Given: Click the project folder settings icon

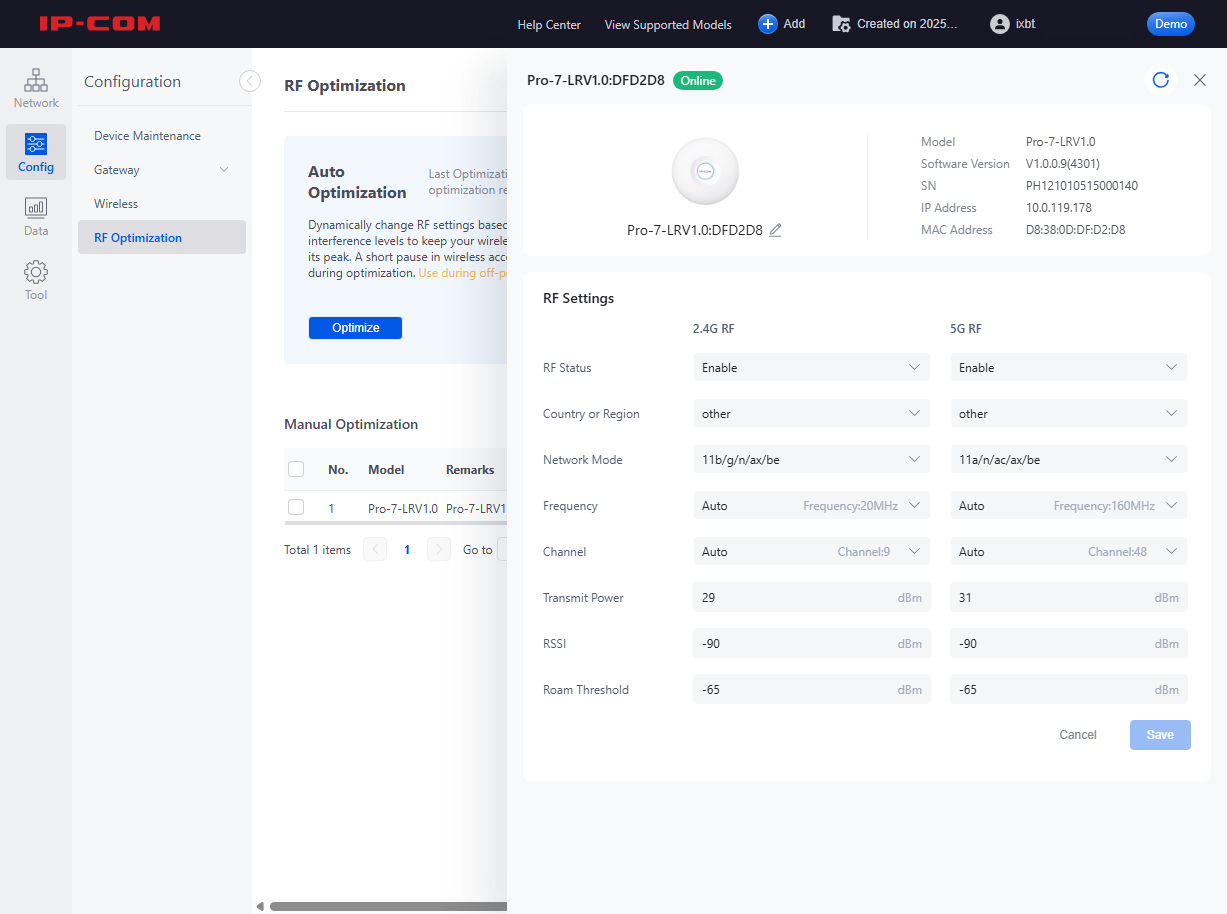Looking at the screenshot, I should coord(841,24).
